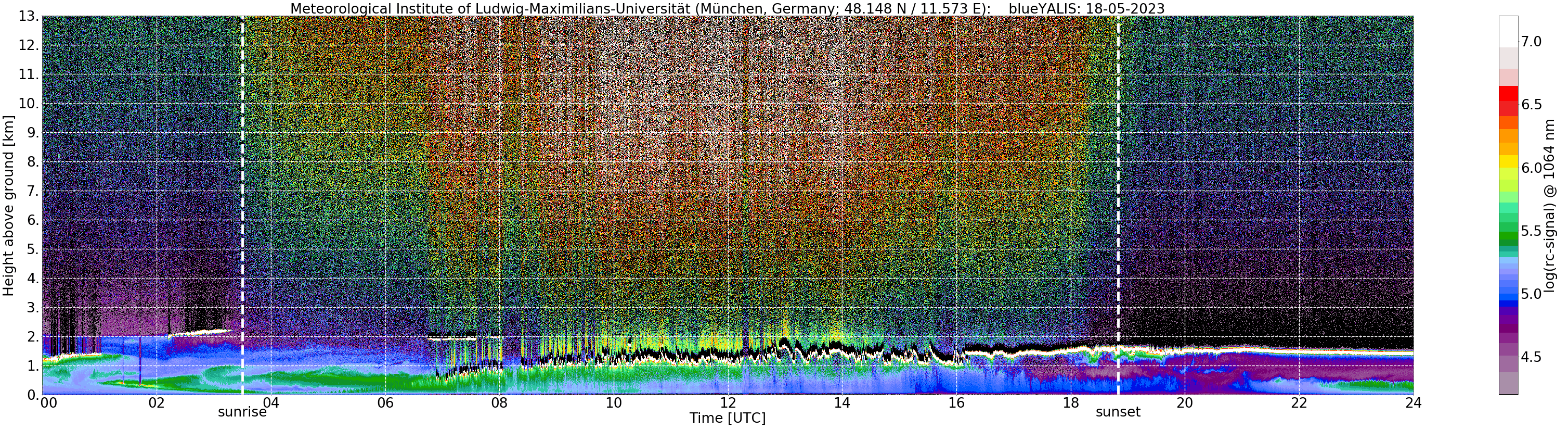The width and height of the screenshot is (1568, 429).
Task: Click the height tick label '9.'
Action: coord(33,133)
